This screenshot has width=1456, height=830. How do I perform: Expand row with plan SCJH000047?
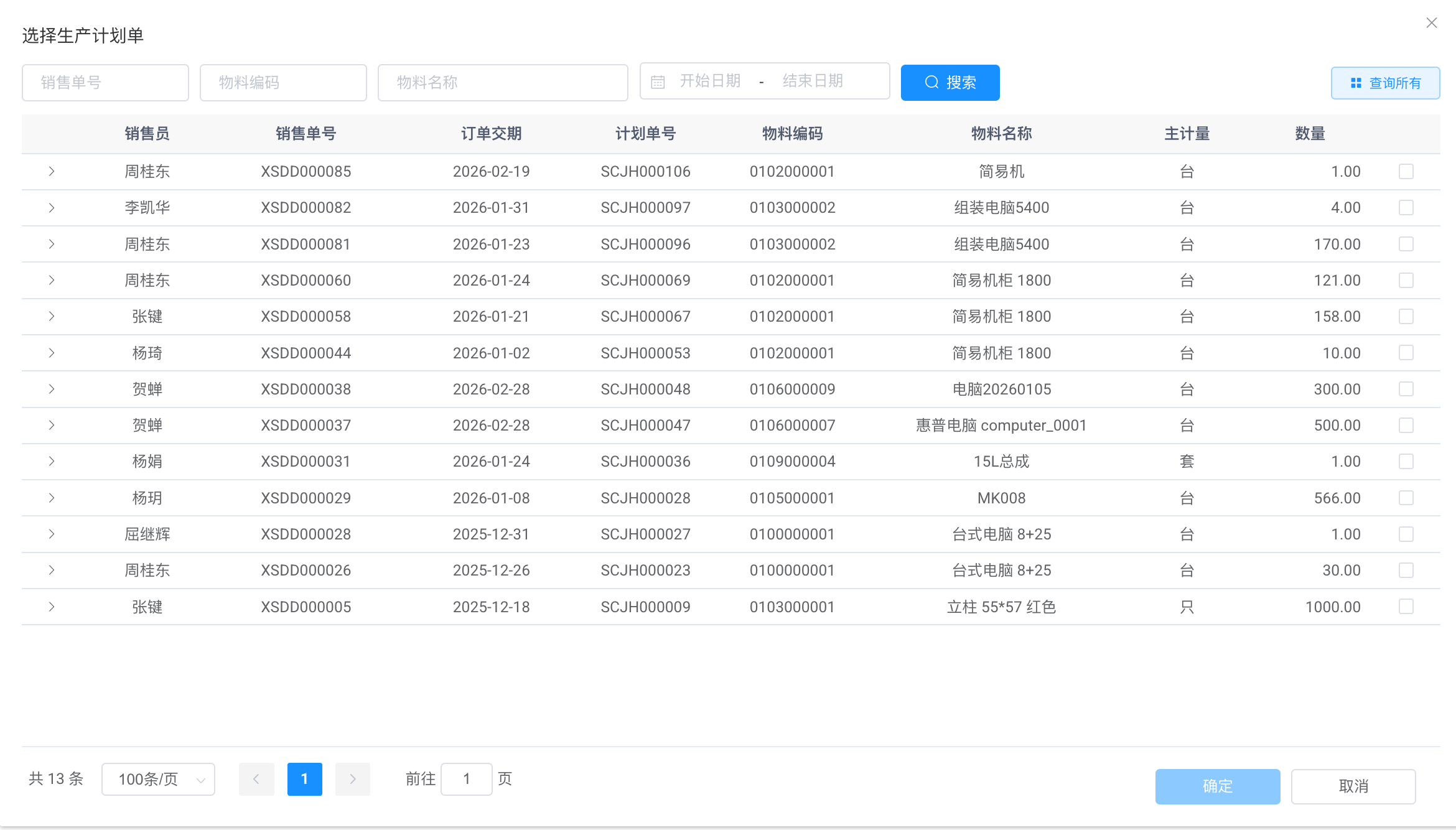52,425
